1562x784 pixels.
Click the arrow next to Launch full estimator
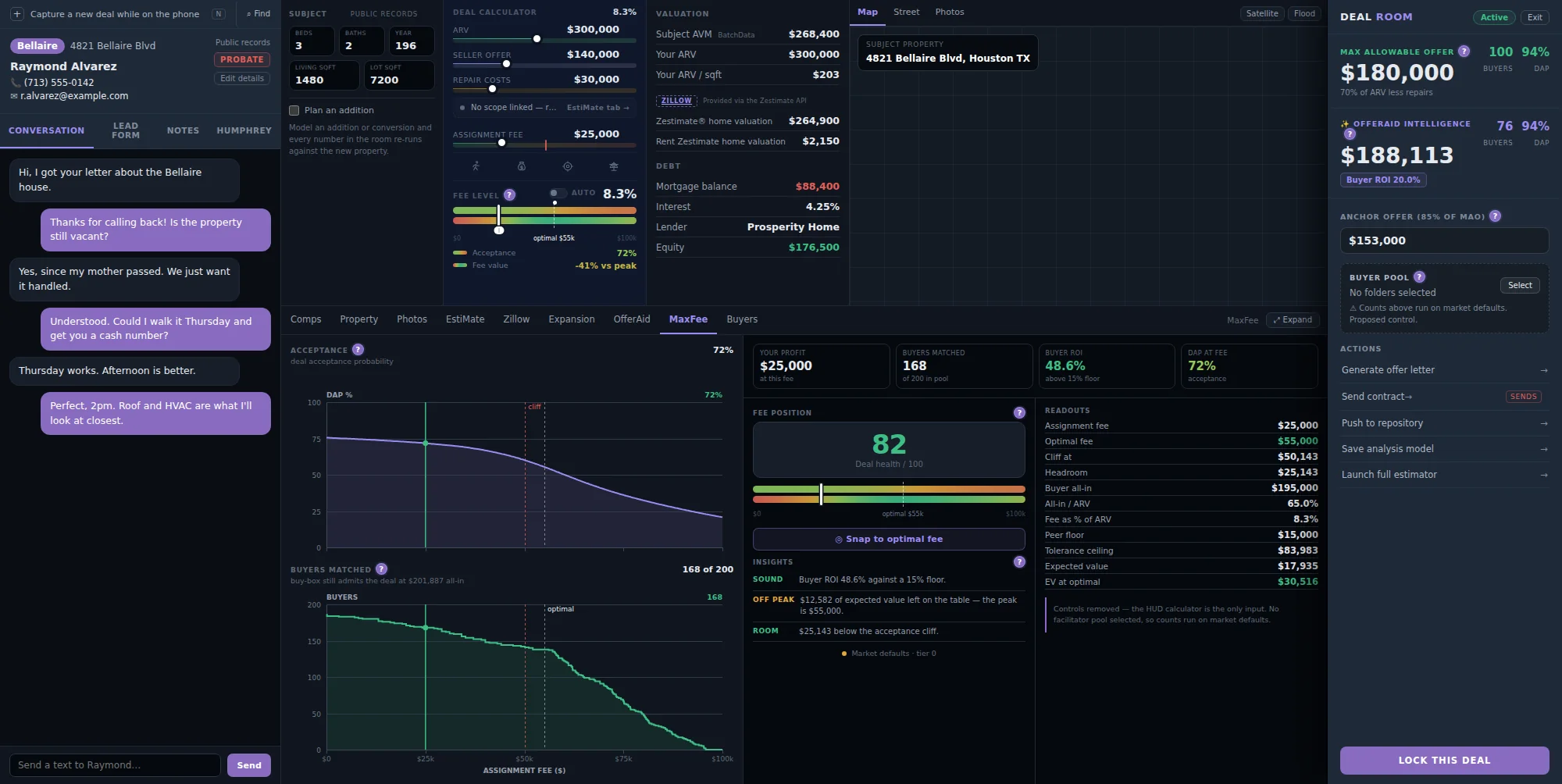[x=1543, y=475]
